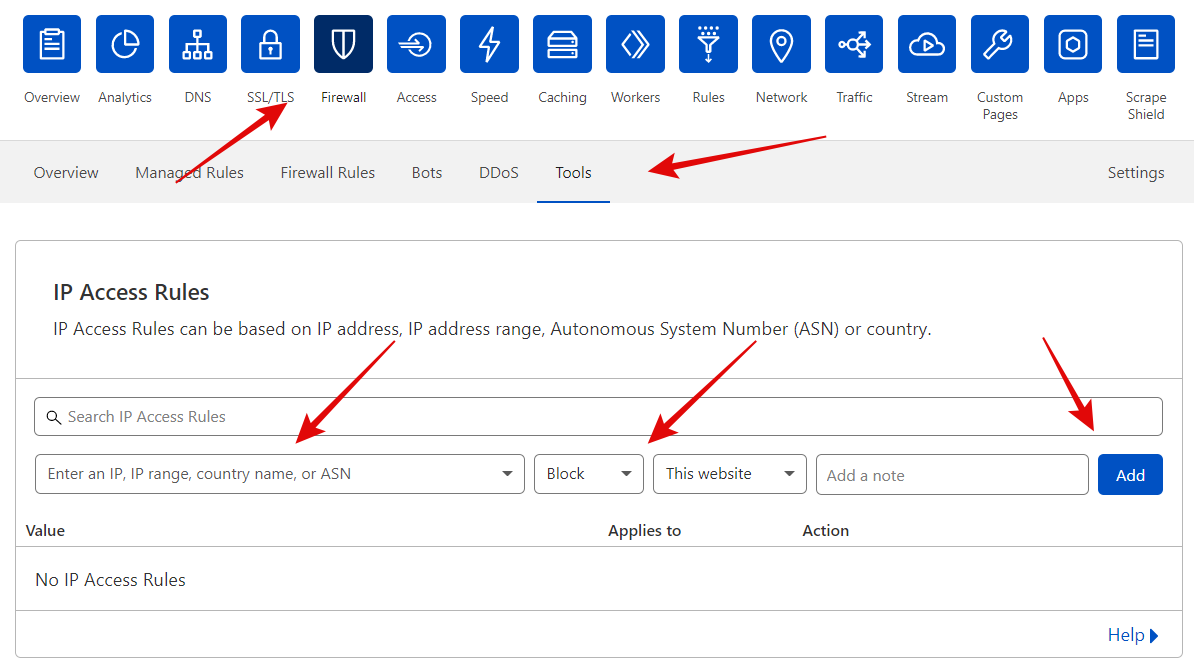Switch to the DDoS tab
The height and width of the screenshot is (667, 1194).
tap(499, 173)
